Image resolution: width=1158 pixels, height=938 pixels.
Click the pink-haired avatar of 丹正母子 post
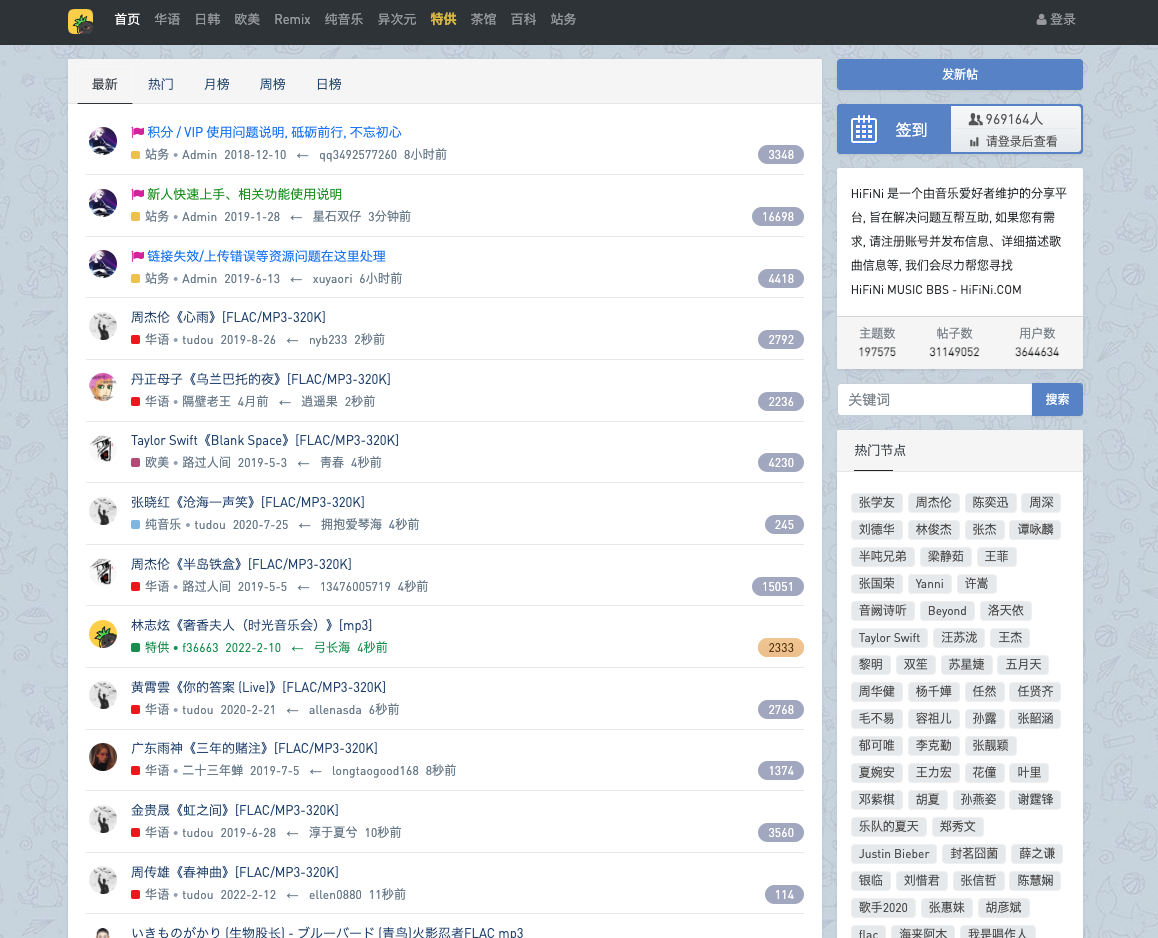pyautogui.click(x=103, y=387)
